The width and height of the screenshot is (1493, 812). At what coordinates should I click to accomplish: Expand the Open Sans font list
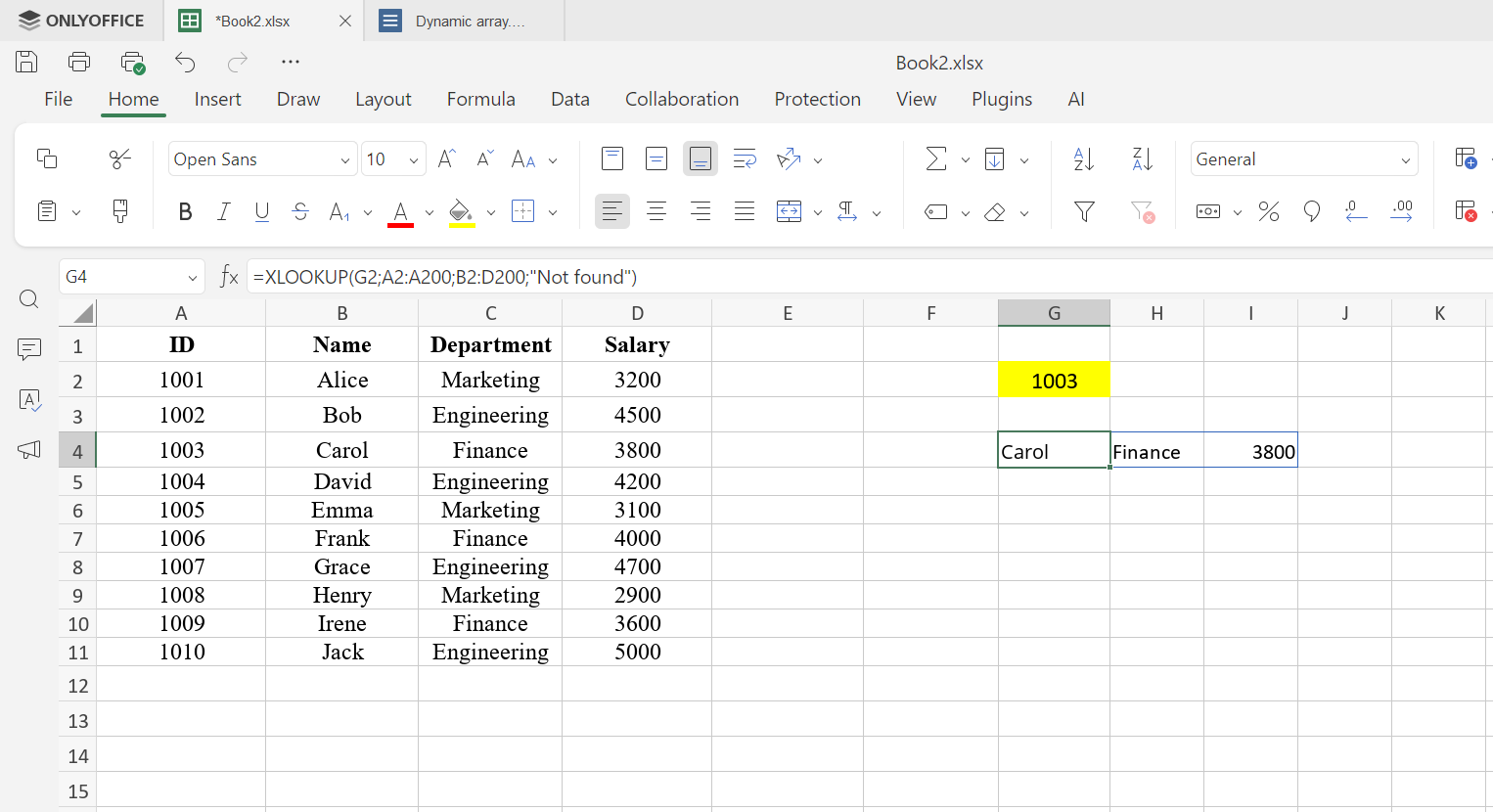click(344, 158)
